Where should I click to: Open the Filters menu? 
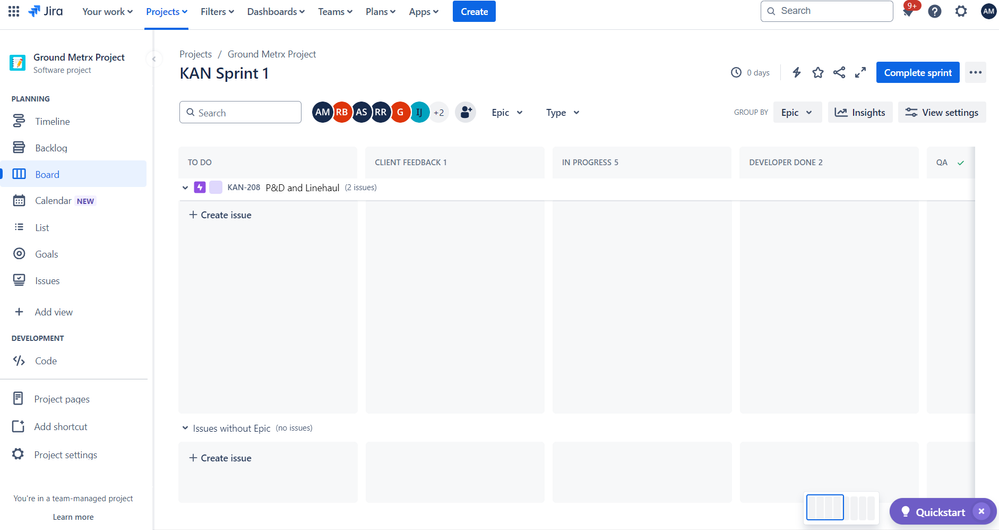click(217, 11)
